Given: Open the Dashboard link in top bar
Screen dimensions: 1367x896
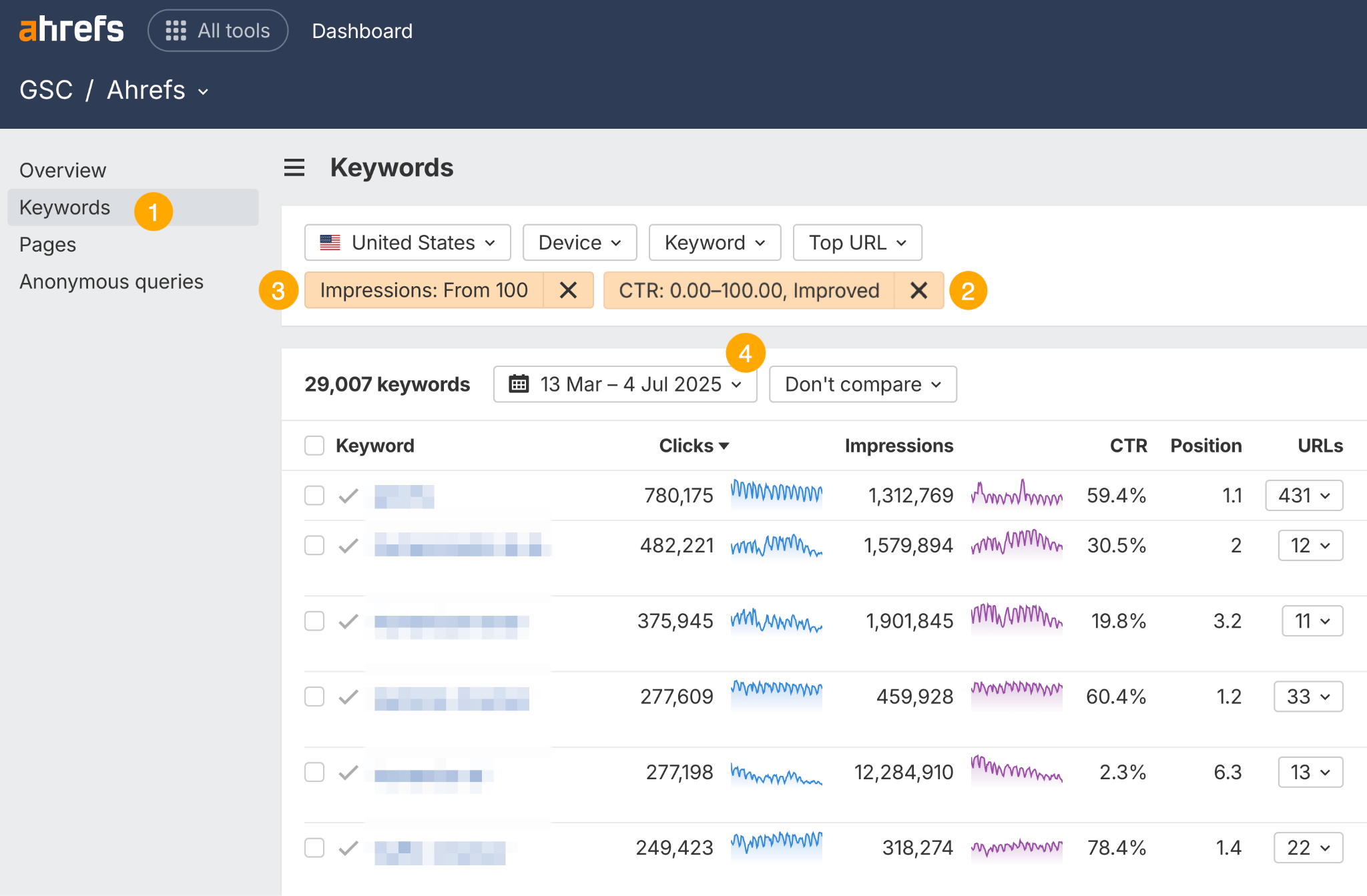Looking at the screenshot, I should click(362, 31).
